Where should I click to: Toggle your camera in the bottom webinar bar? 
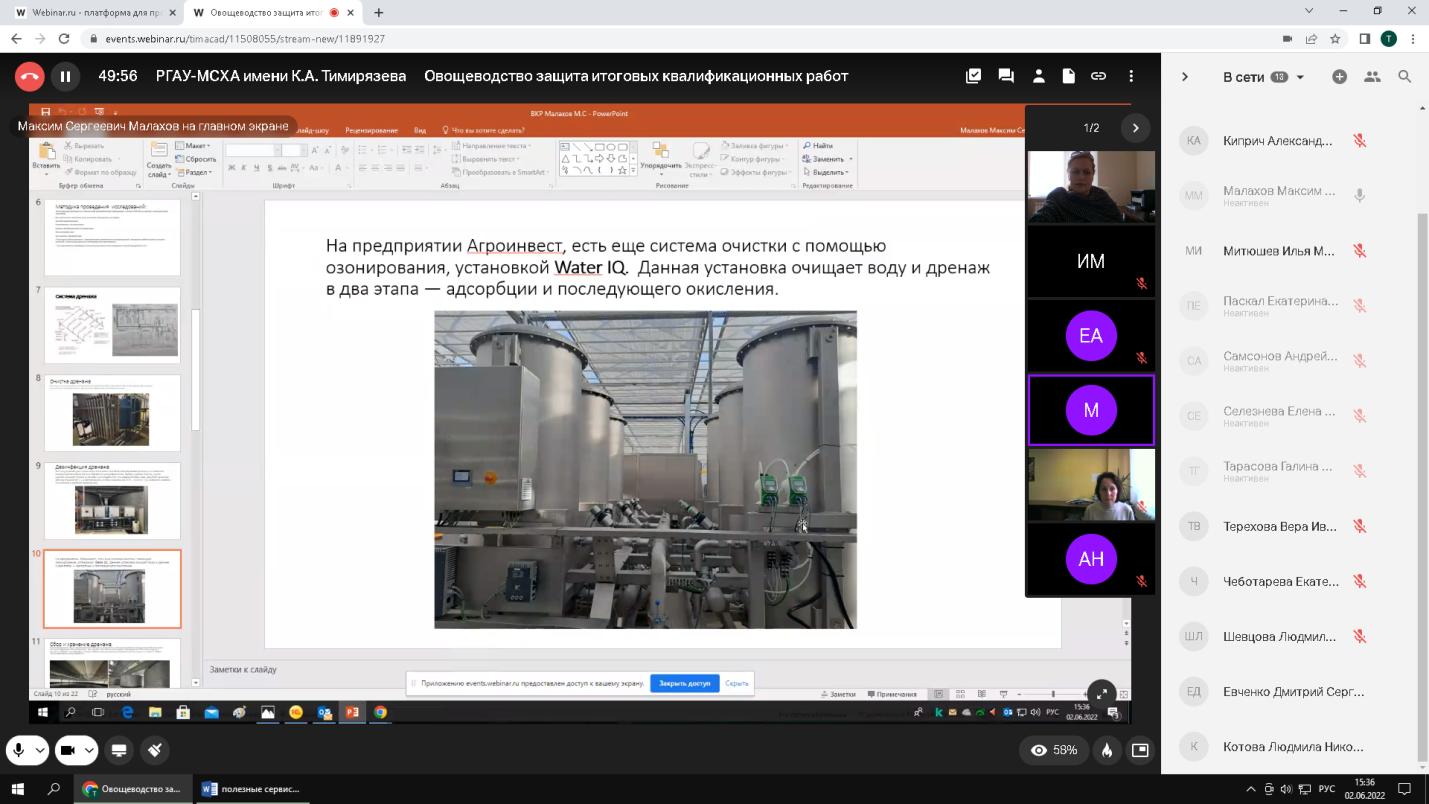pos(68,750)
